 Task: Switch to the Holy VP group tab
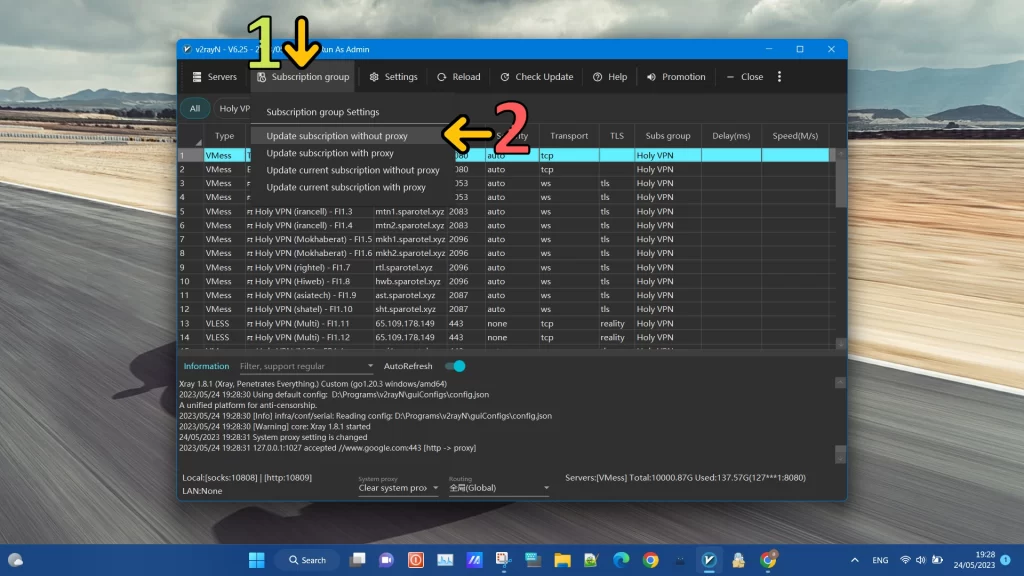coord(235,108)
